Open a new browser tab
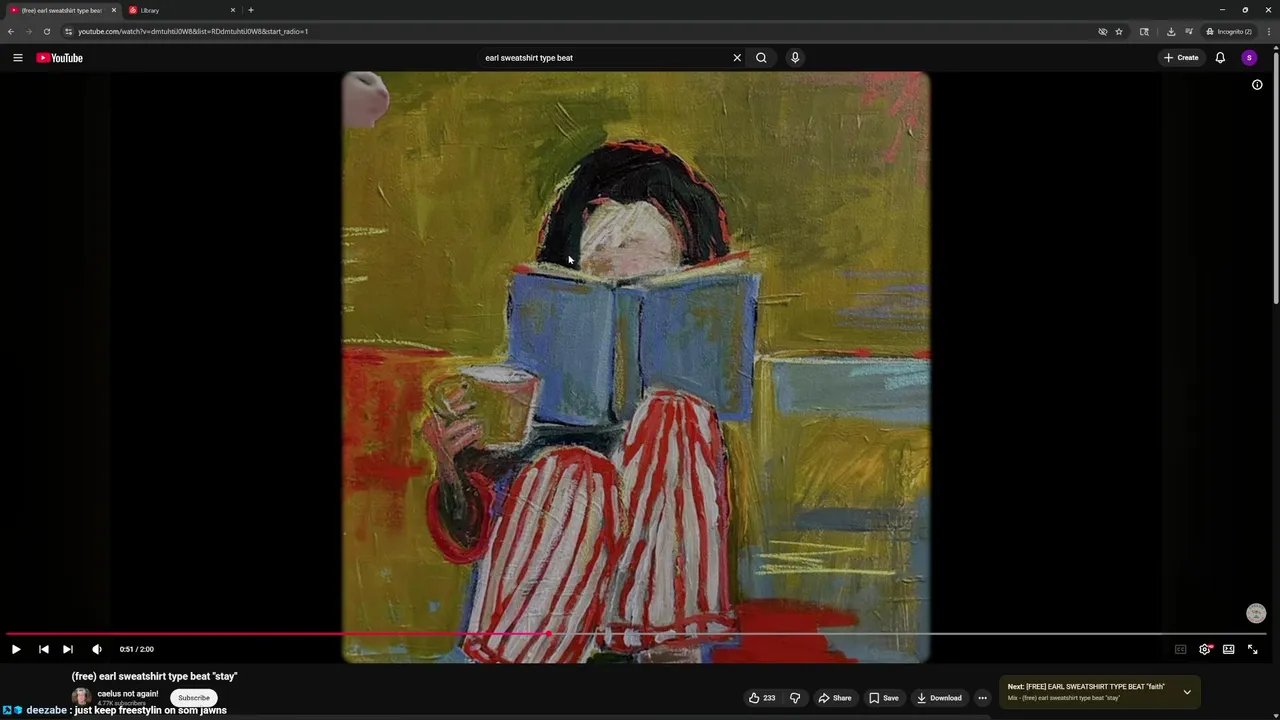Image resolution: width=1280 pixels, height=720 pixels. tap(251, 10)
